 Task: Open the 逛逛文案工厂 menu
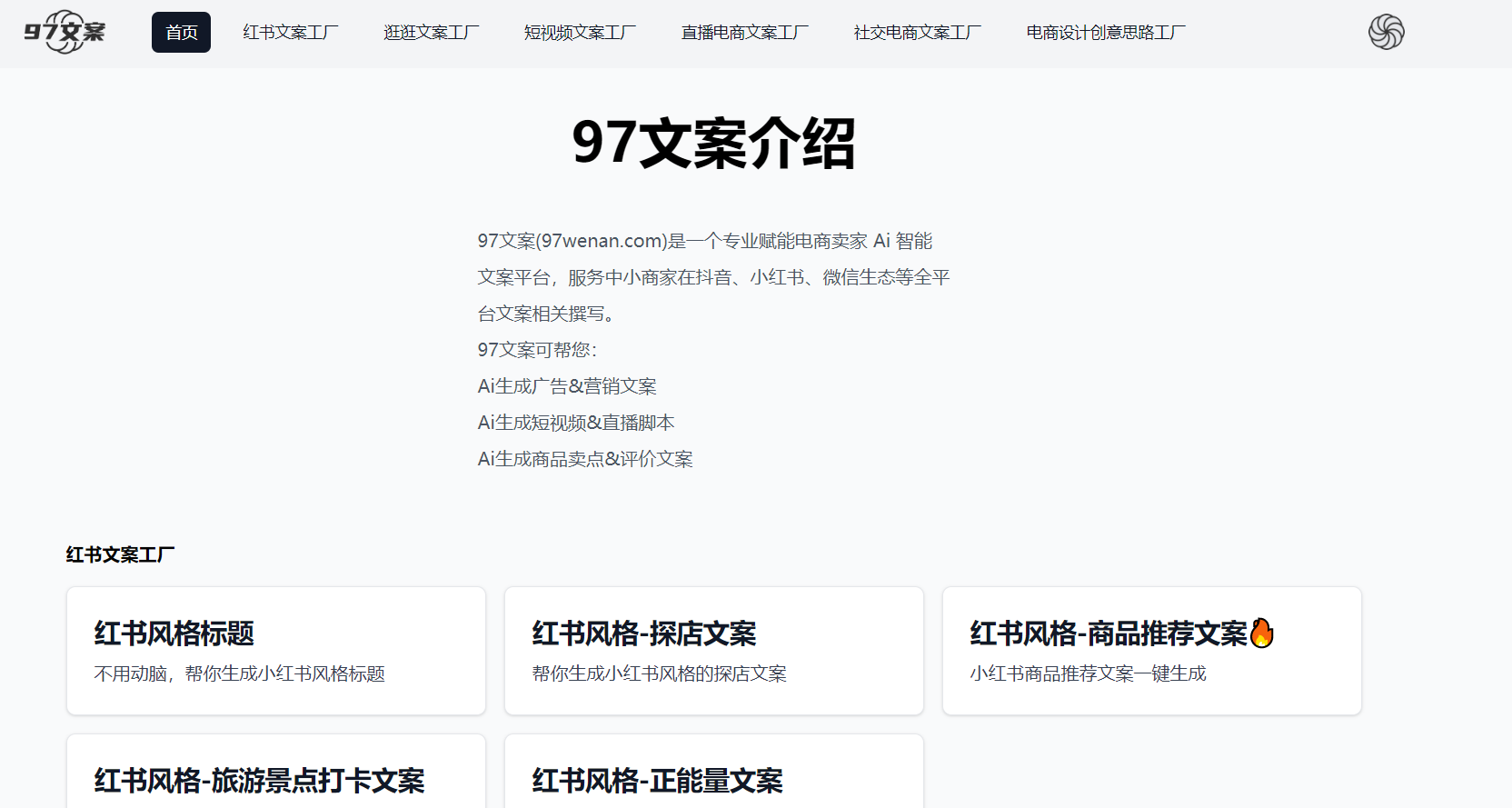[431, 33]
